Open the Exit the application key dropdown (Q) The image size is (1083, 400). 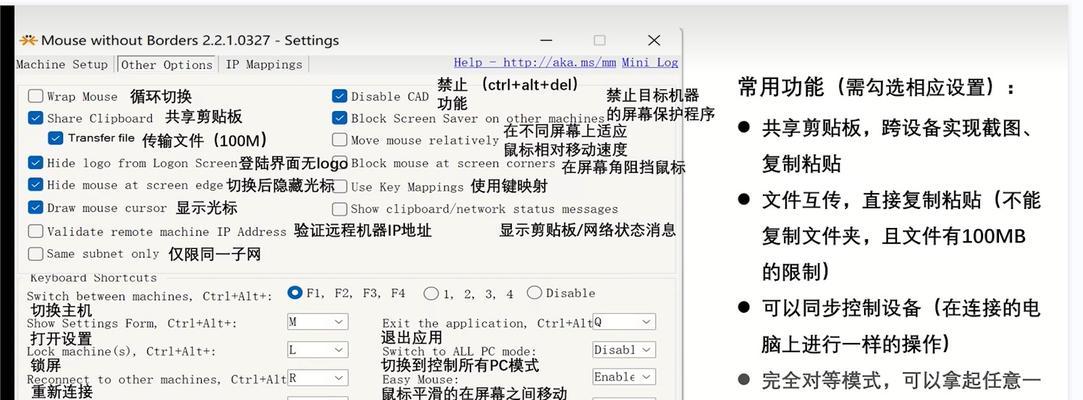point(624,322)
